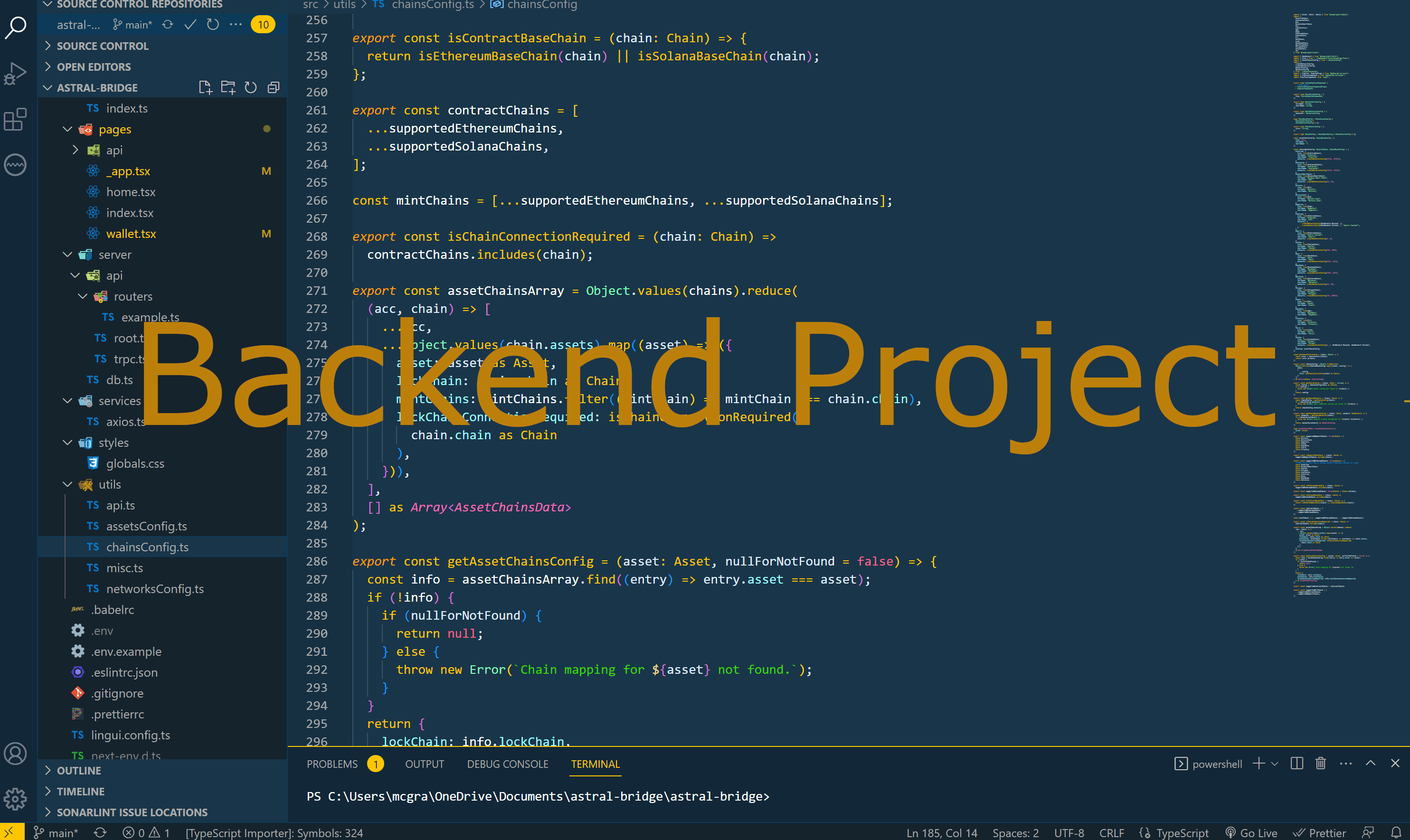Kill terminal with trash icon

[1321, 764]
